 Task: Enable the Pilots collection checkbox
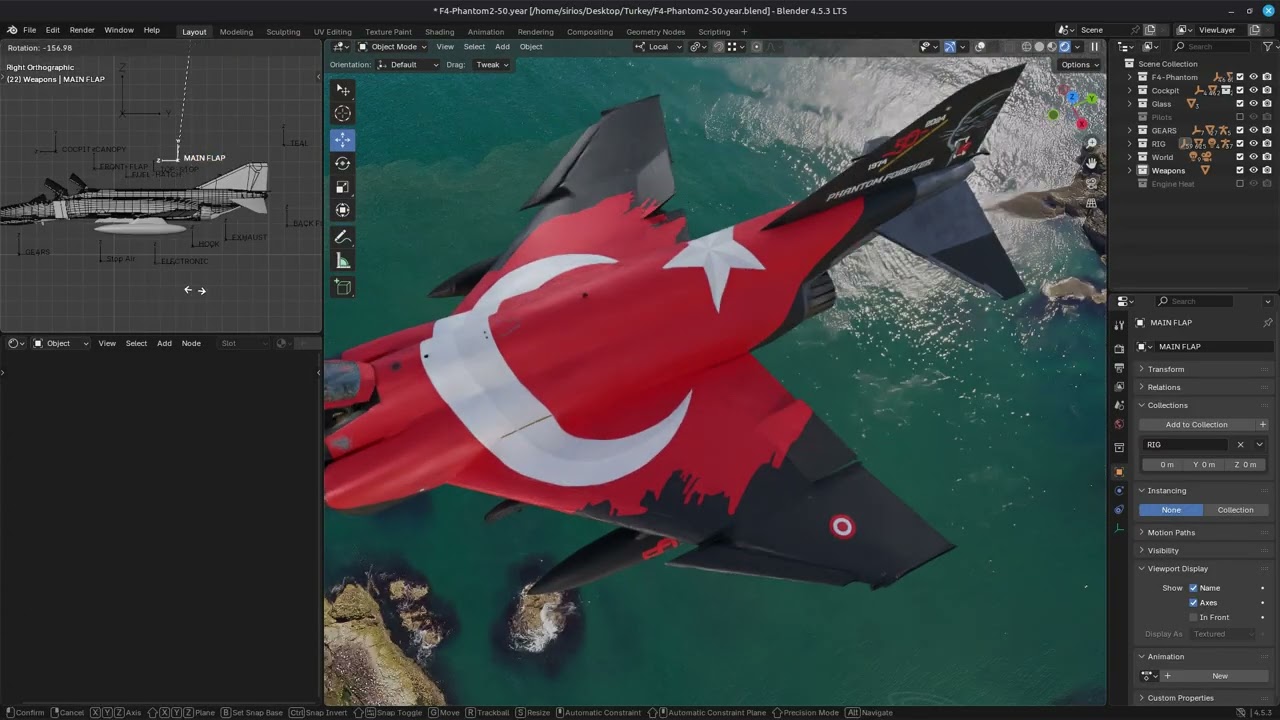pos(1240,117)
